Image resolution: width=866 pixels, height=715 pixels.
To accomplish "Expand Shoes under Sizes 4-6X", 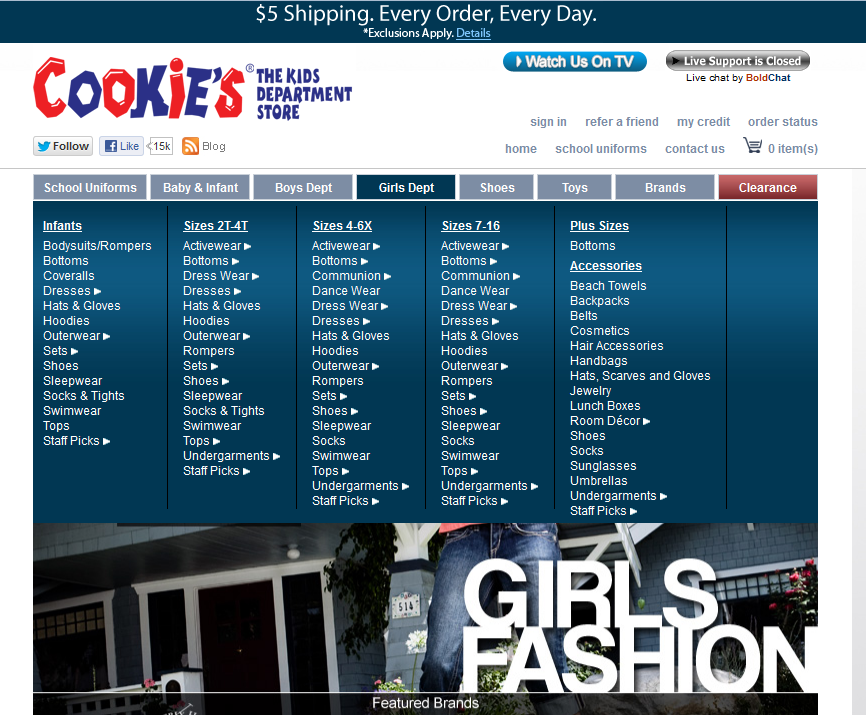I will coord(335,411).
